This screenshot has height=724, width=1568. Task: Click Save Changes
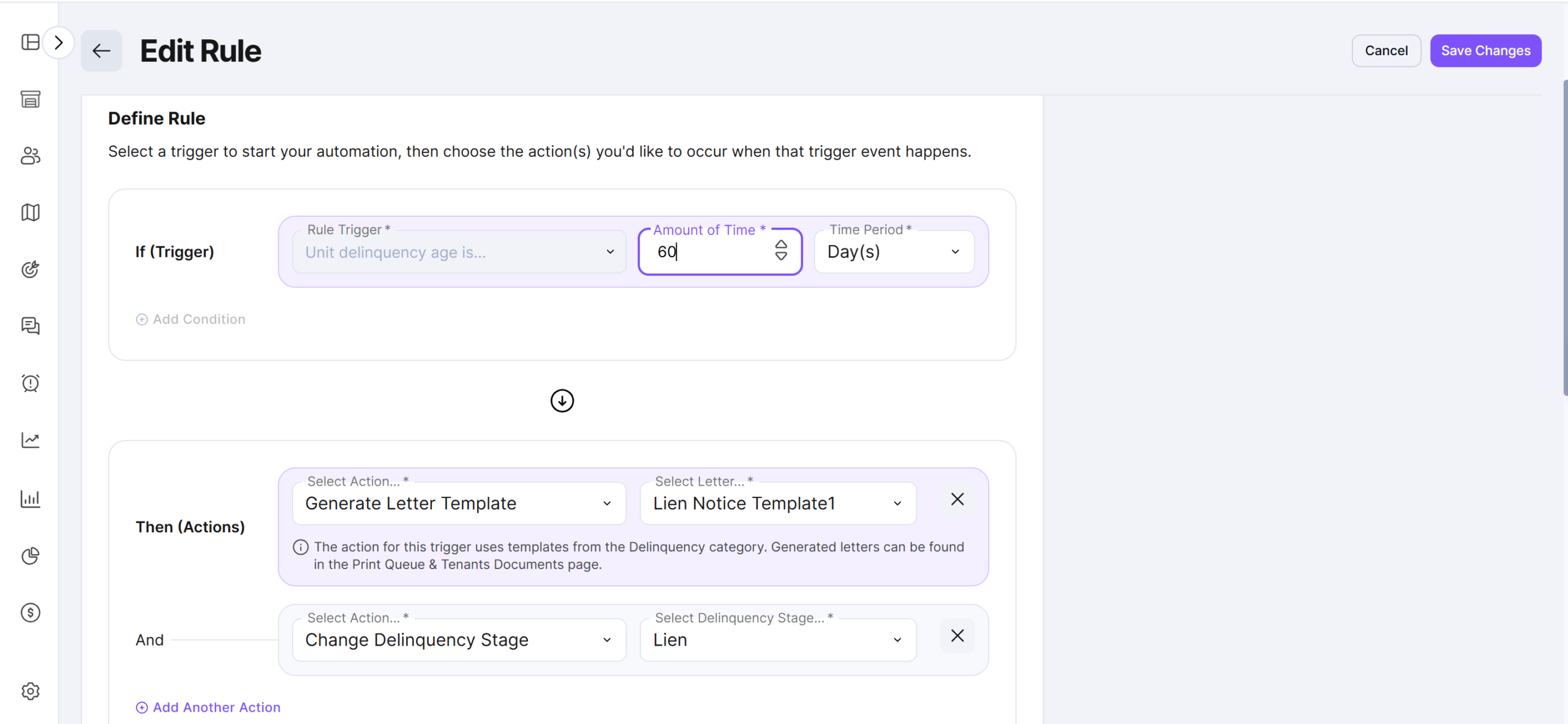pyautogui.click(x=1485, y=51)
